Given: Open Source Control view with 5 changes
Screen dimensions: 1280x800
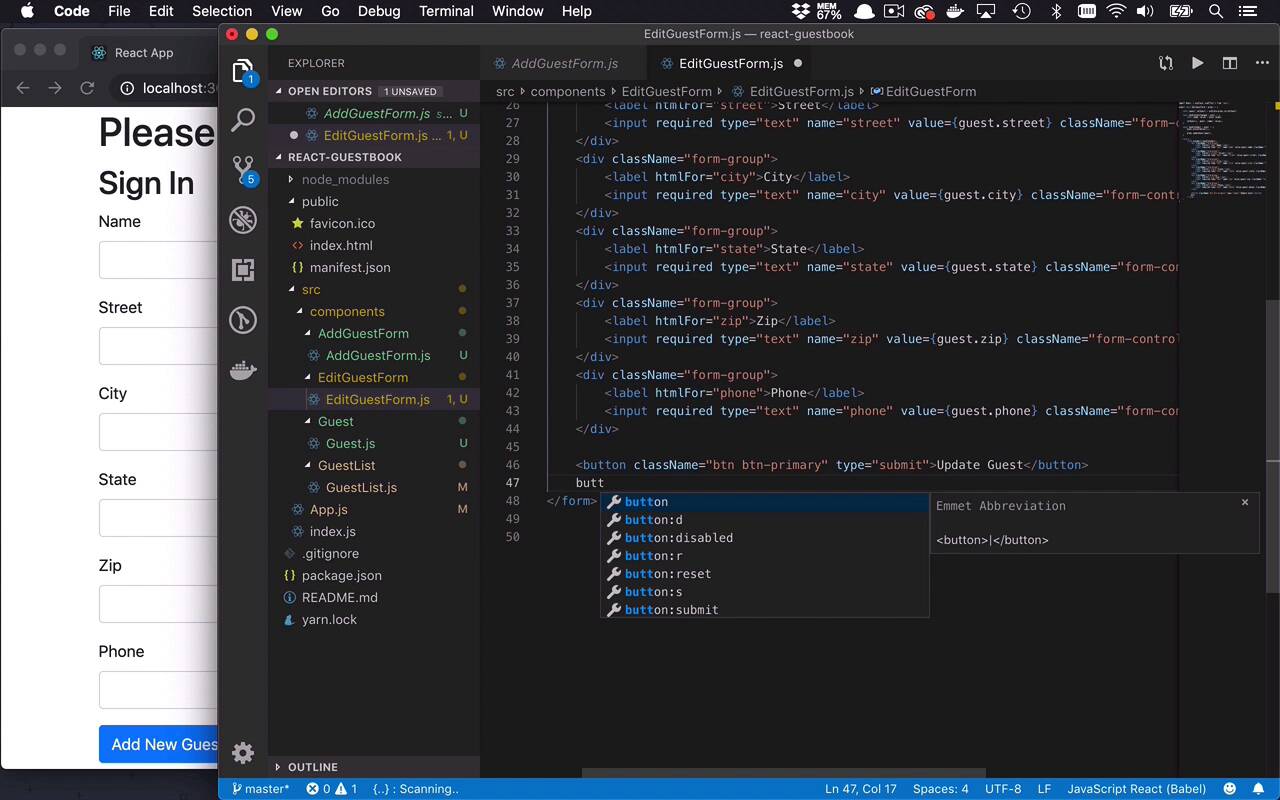Looking at the screenshot, I should coord(243,169).
